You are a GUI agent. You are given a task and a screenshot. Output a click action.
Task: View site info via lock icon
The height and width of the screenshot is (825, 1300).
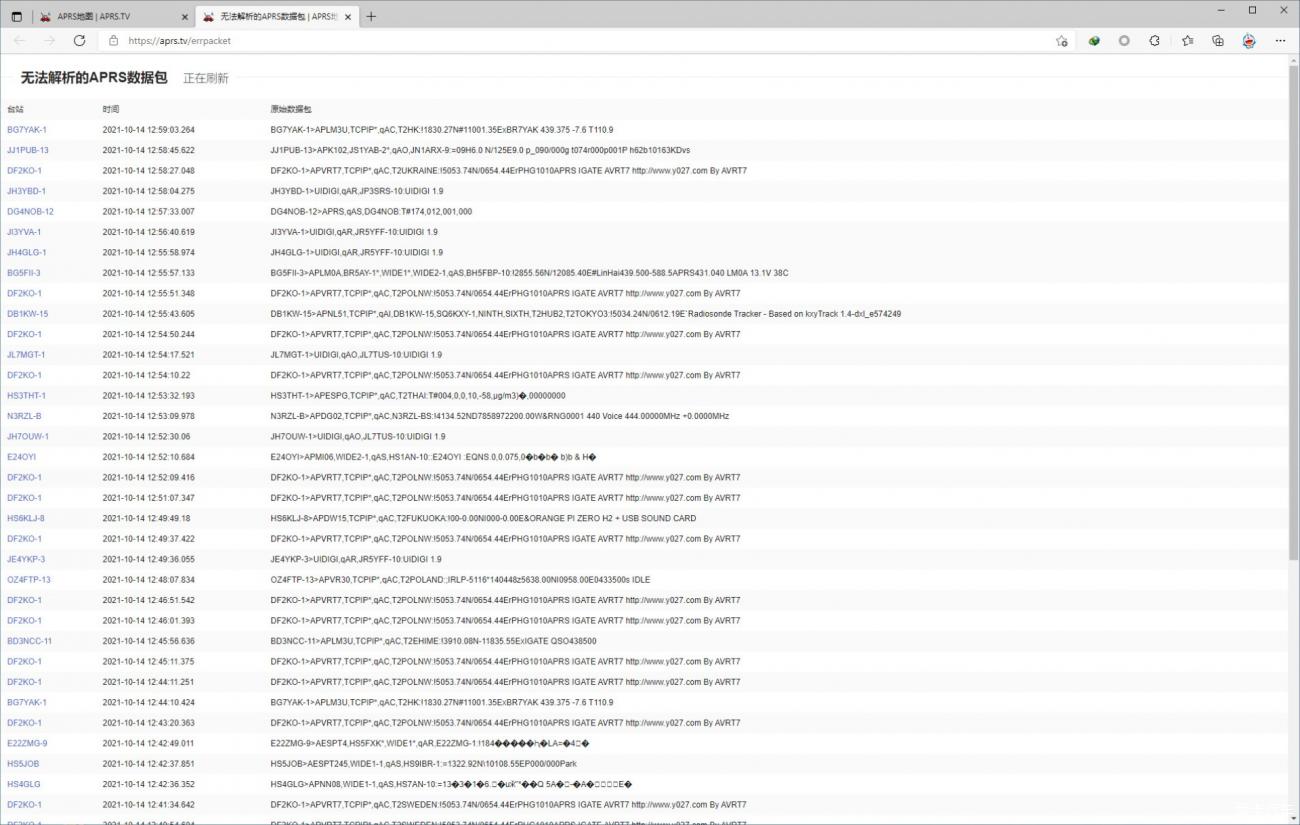pos(113,41)
